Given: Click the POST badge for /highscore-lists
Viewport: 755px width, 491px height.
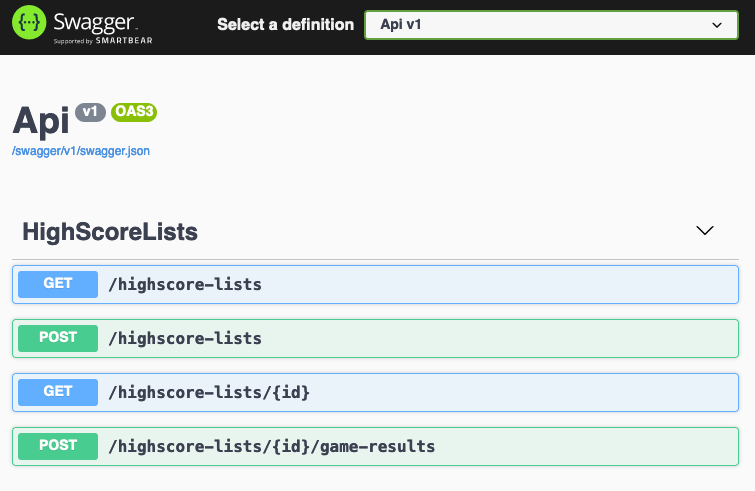Looking at the screenshot, I should click(58, 338).
